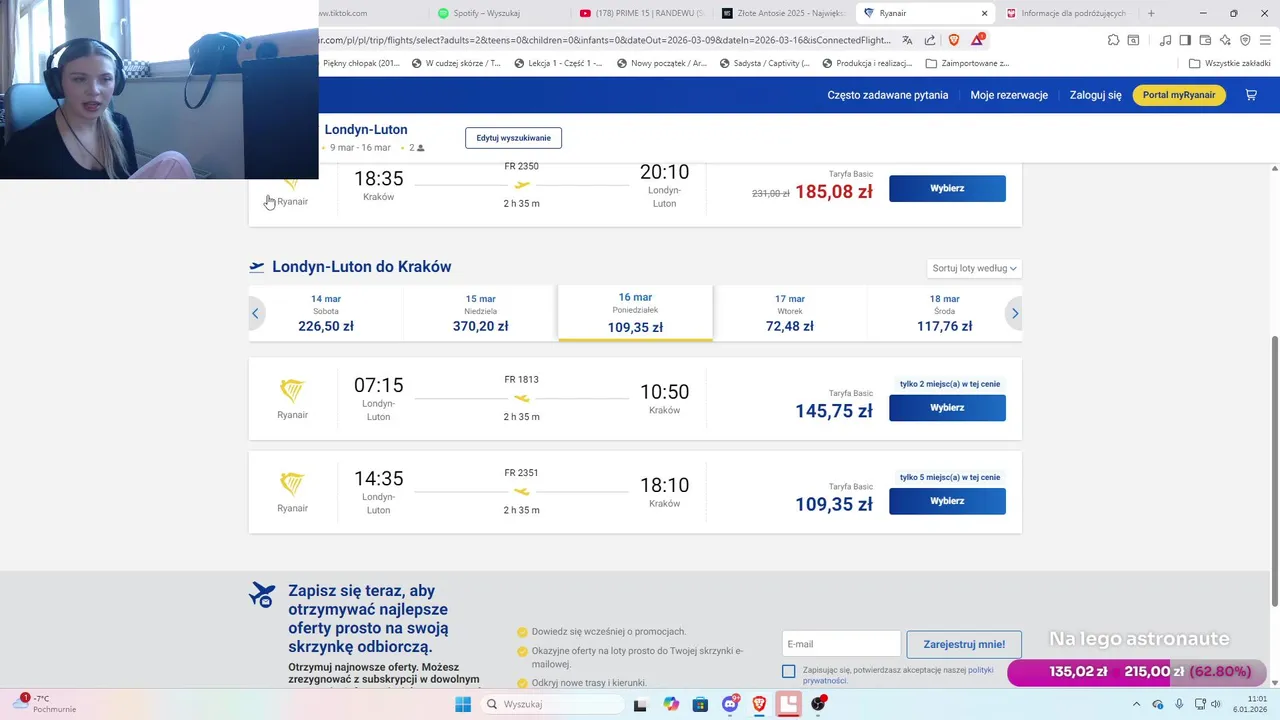
Task: Close the Ryanair tab
Action: pos(984,13)
